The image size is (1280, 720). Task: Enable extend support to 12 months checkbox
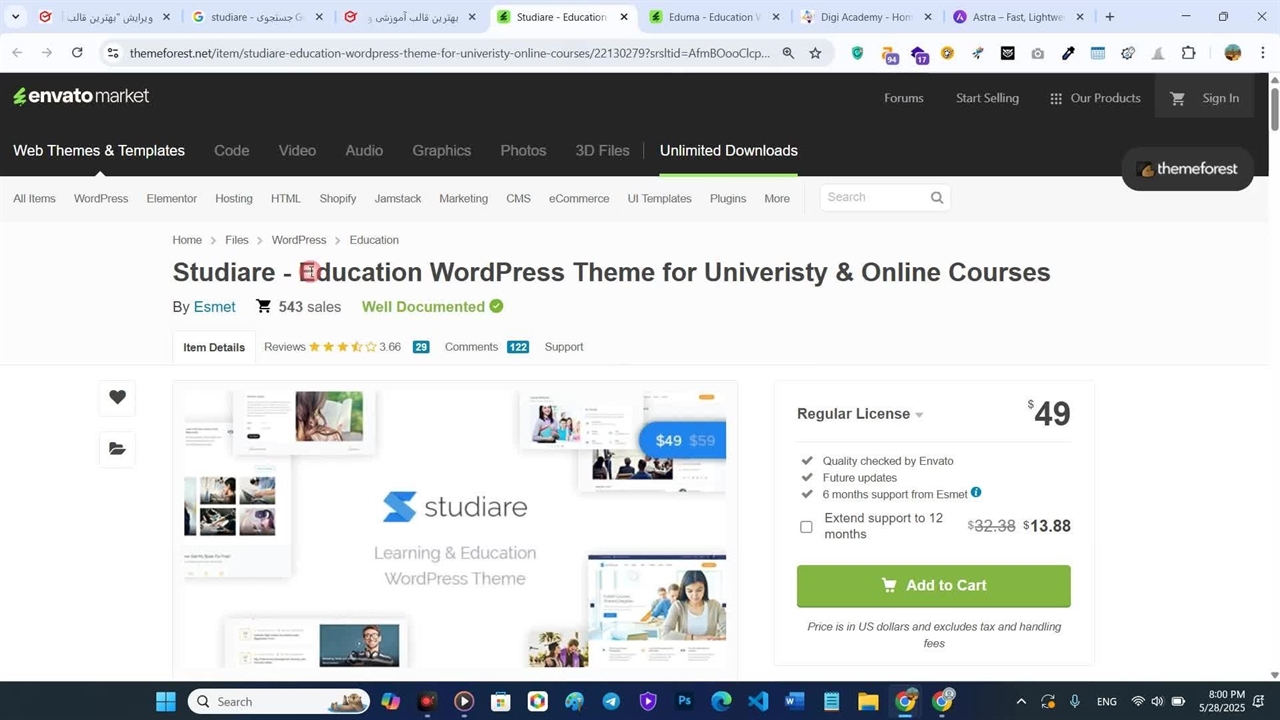806,526
